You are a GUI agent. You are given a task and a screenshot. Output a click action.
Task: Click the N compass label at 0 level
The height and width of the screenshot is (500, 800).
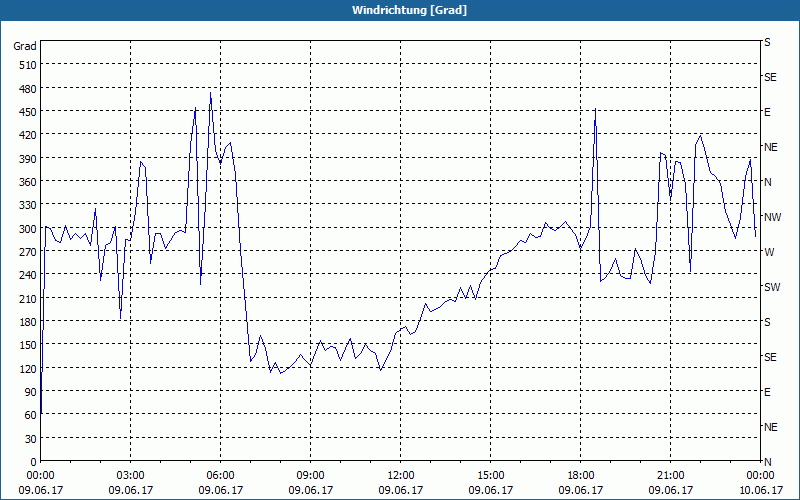pos(767,462)
